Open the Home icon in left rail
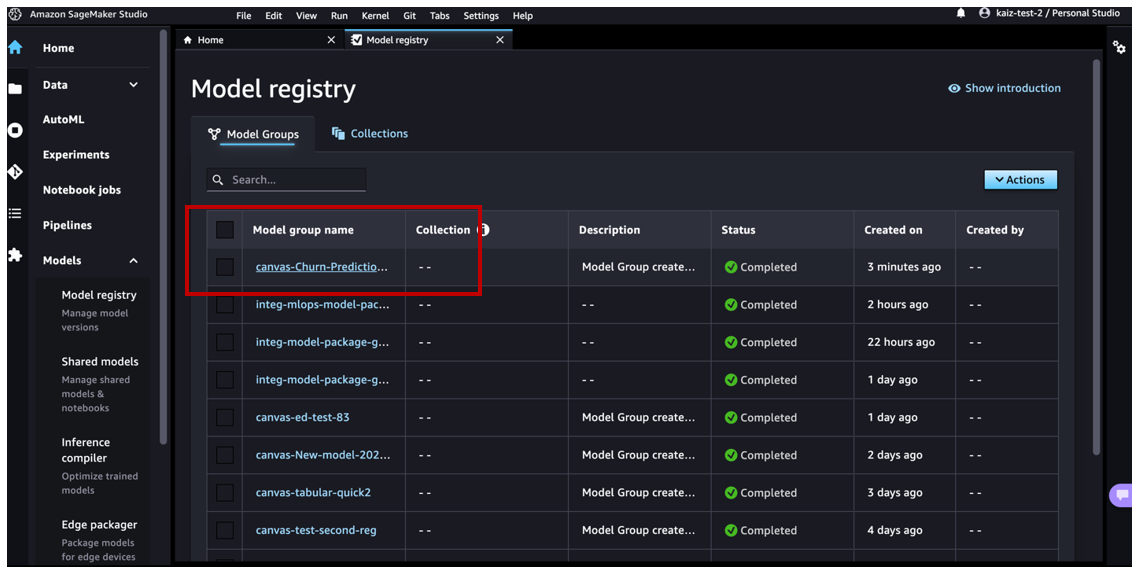Screen dimensions: 1138x572 pyautogui.click(x=15, y=48)
